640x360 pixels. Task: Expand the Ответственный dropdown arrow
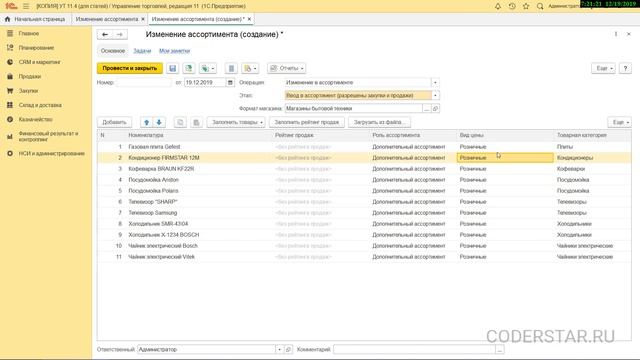click(279, 349)
